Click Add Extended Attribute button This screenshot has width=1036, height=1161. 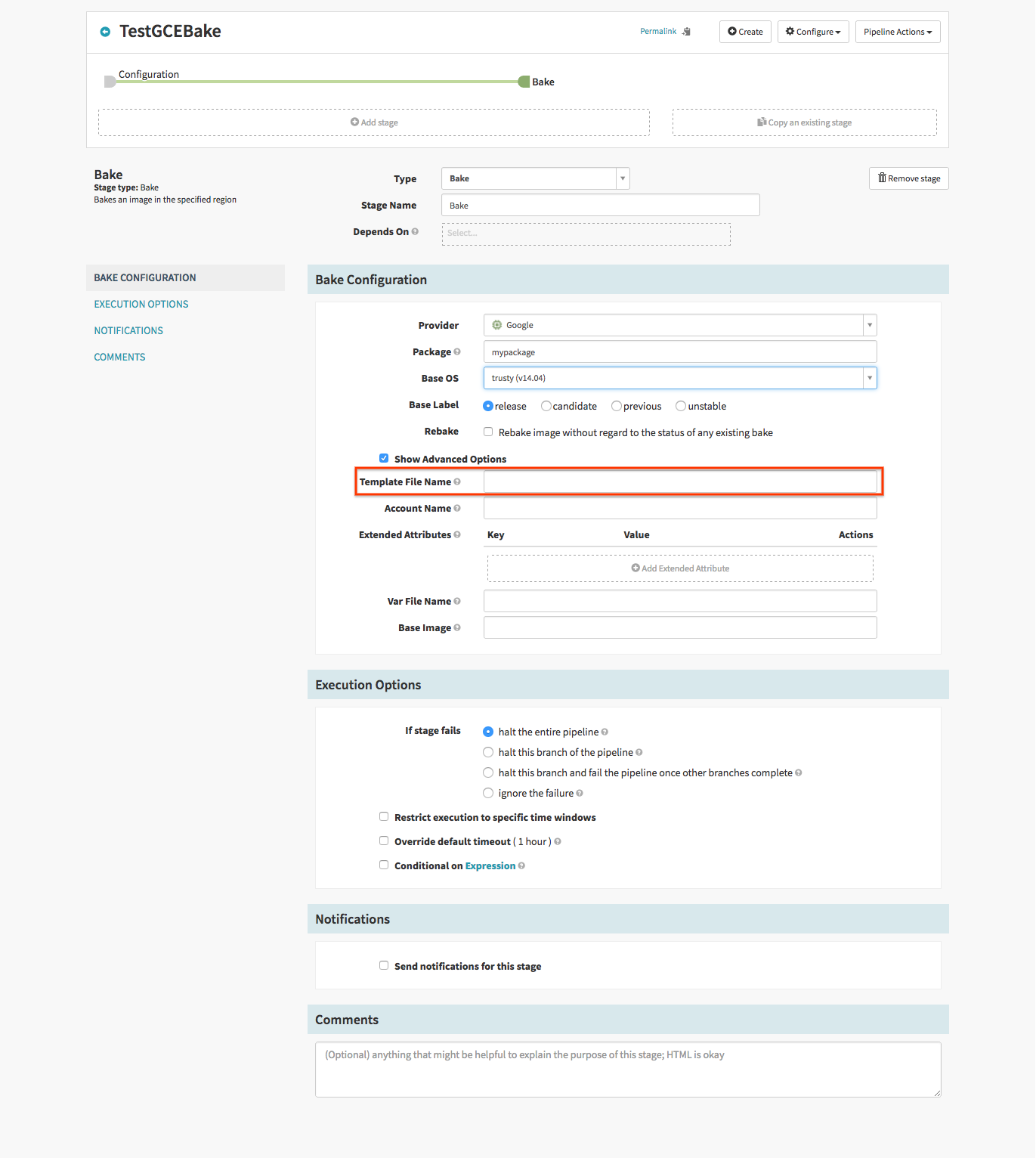click(680, 568)
